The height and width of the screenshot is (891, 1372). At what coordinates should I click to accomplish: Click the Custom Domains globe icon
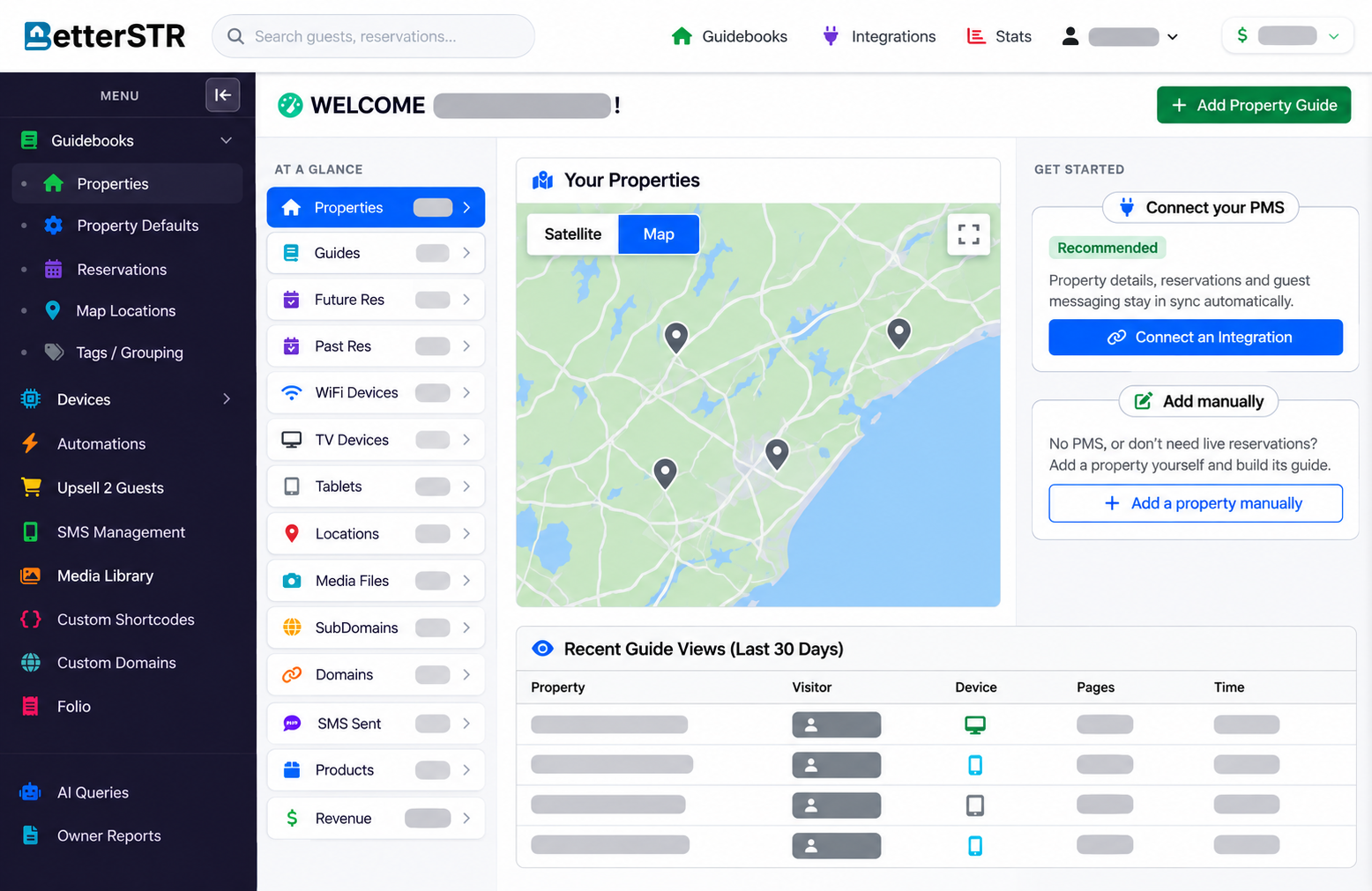pos(30,663)
